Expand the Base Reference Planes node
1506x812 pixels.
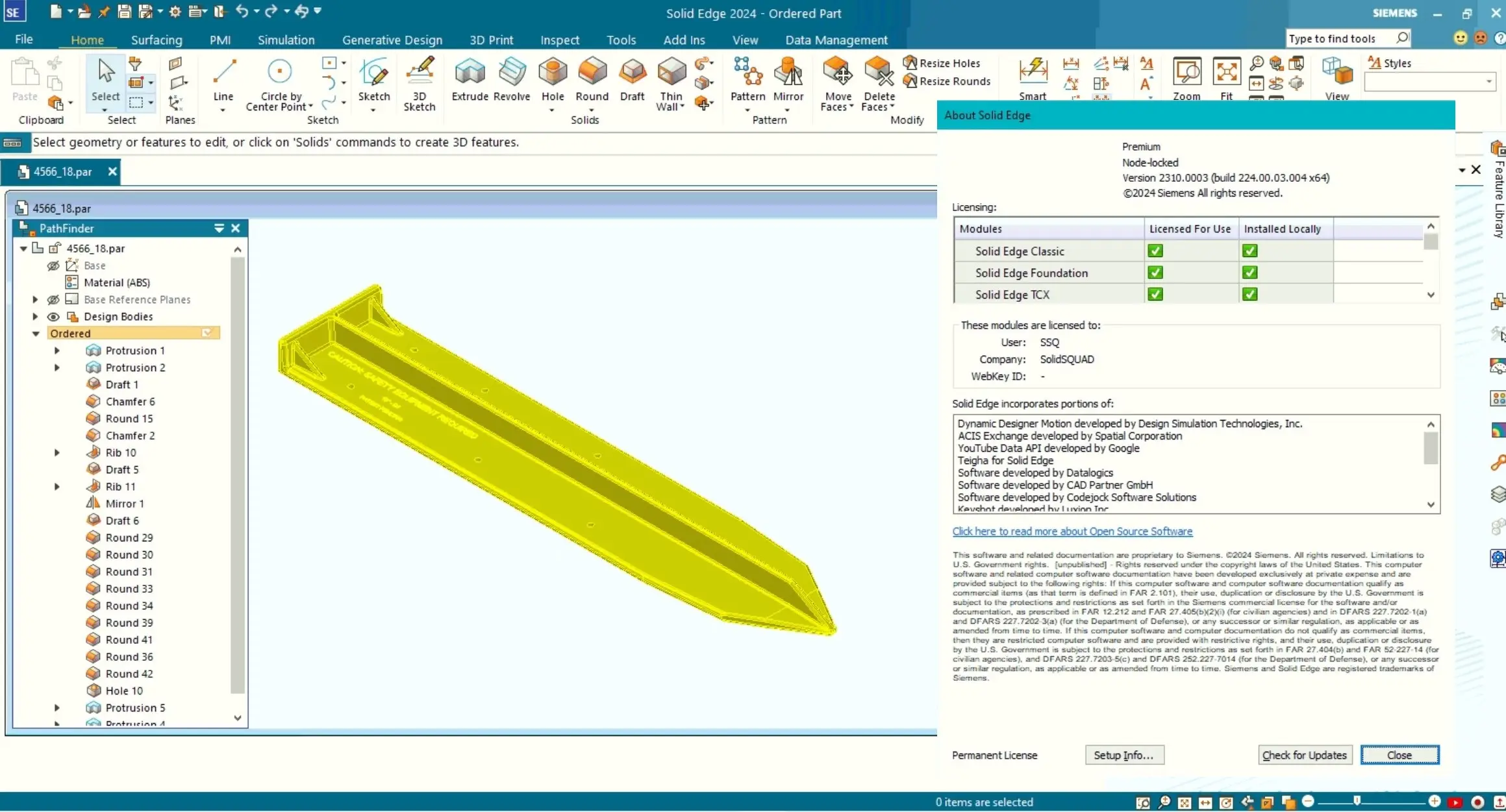(x=36, y=299)
